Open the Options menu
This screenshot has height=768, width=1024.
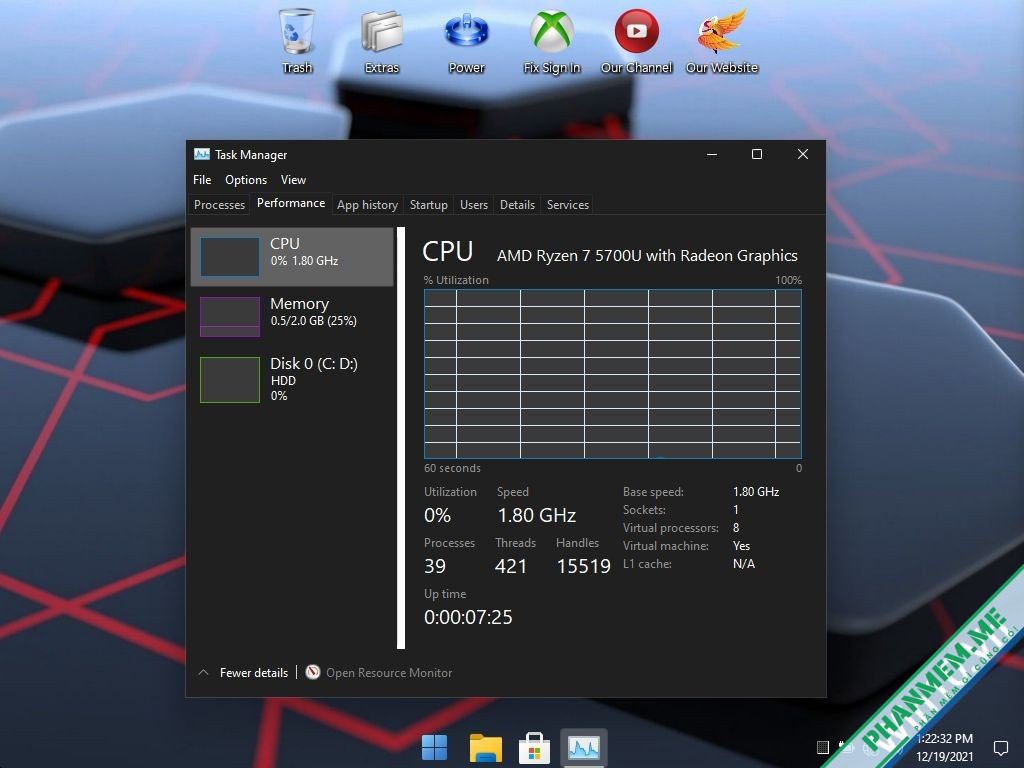246,180
